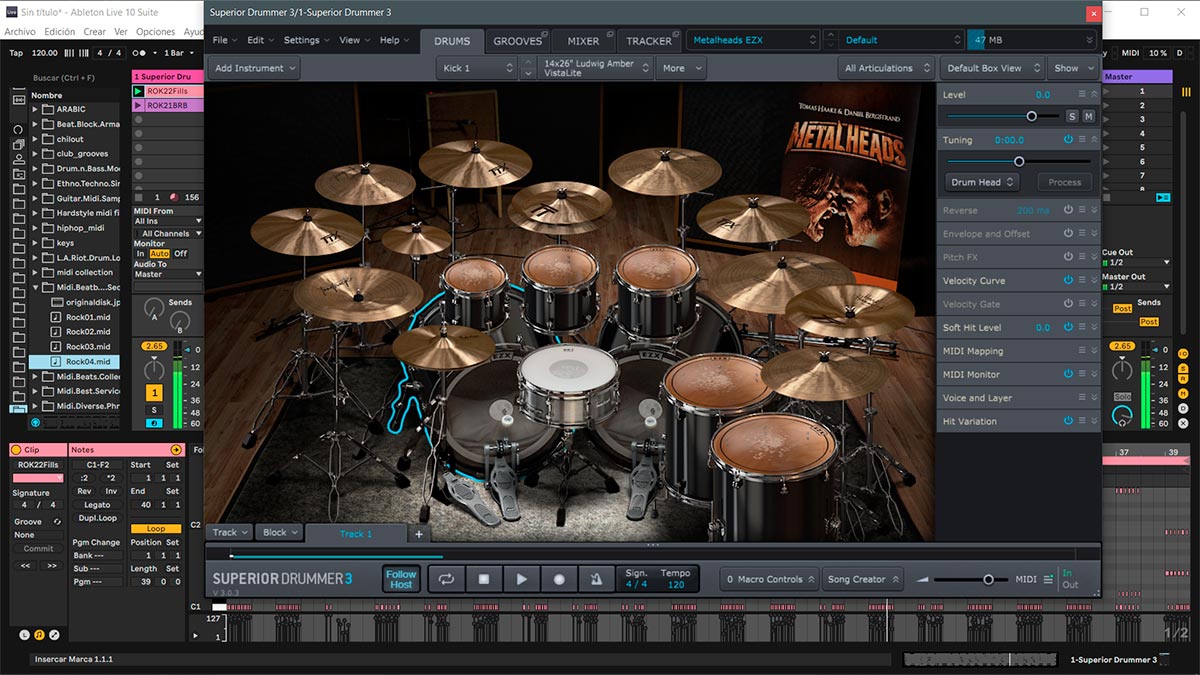
Task: Click the Legato button in Notes panel
Action: (98, 505)
